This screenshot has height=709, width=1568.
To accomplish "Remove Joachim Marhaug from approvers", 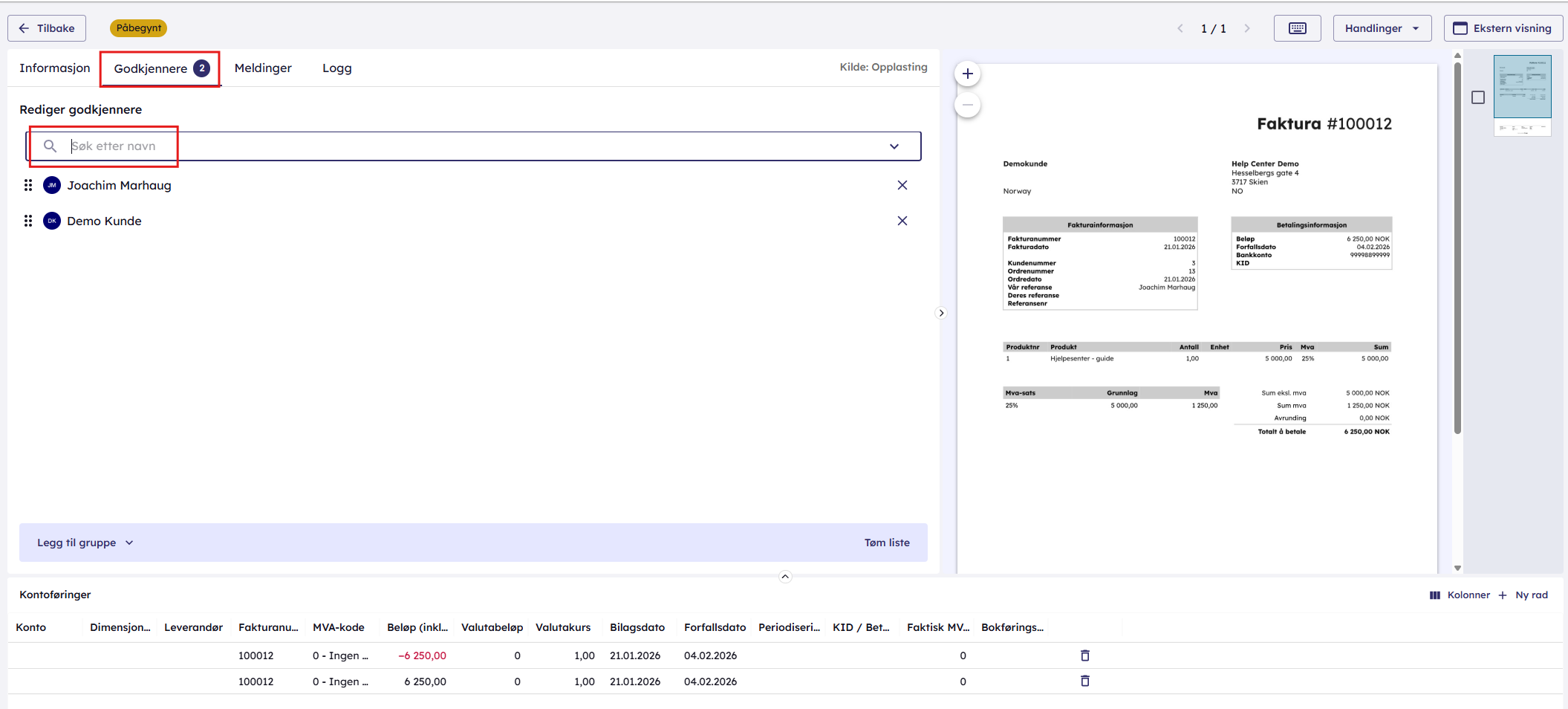I will [x=902, y=185].
